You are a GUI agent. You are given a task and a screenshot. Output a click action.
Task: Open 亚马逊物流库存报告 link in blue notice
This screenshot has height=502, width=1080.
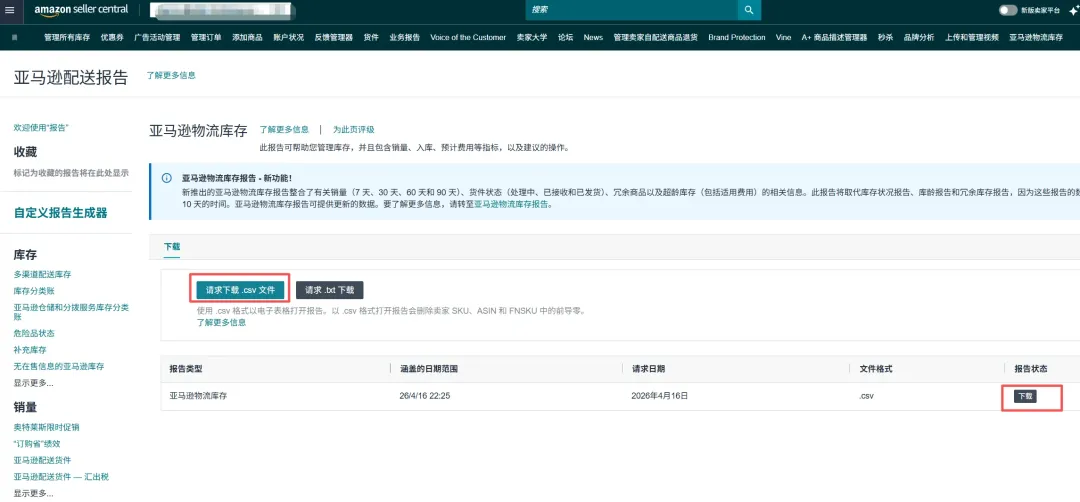tap(512, 205)
